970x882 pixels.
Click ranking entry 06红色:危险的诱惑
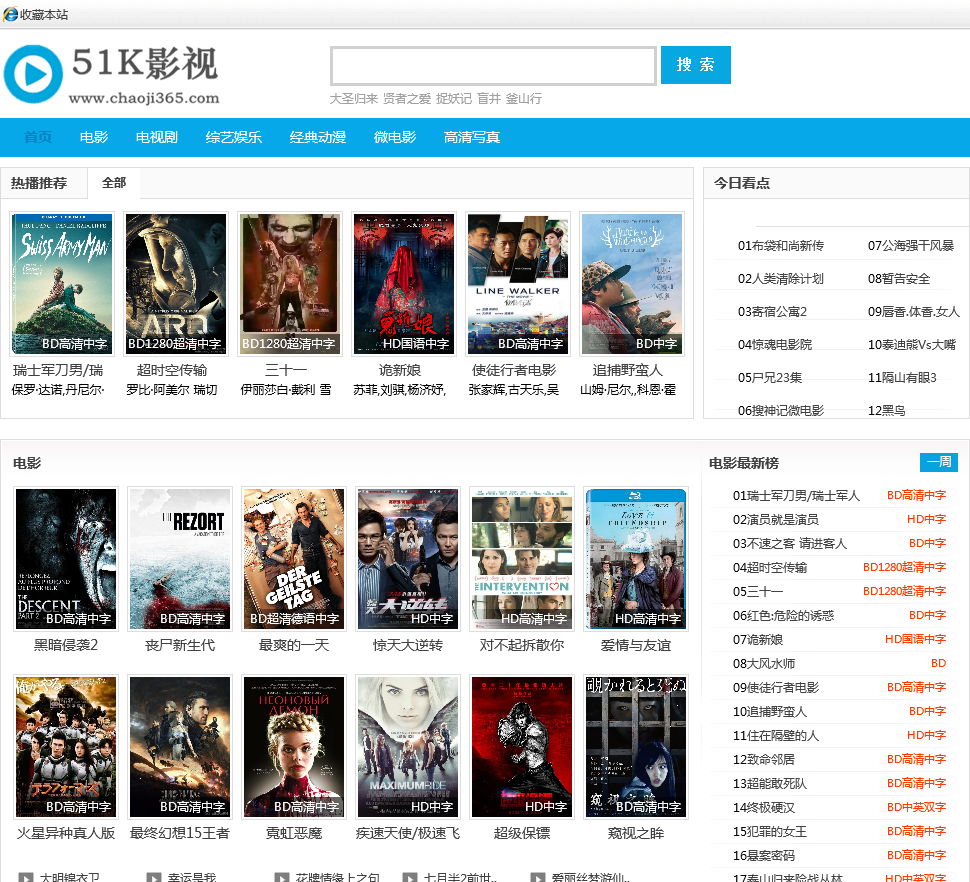tap(783, 615)
